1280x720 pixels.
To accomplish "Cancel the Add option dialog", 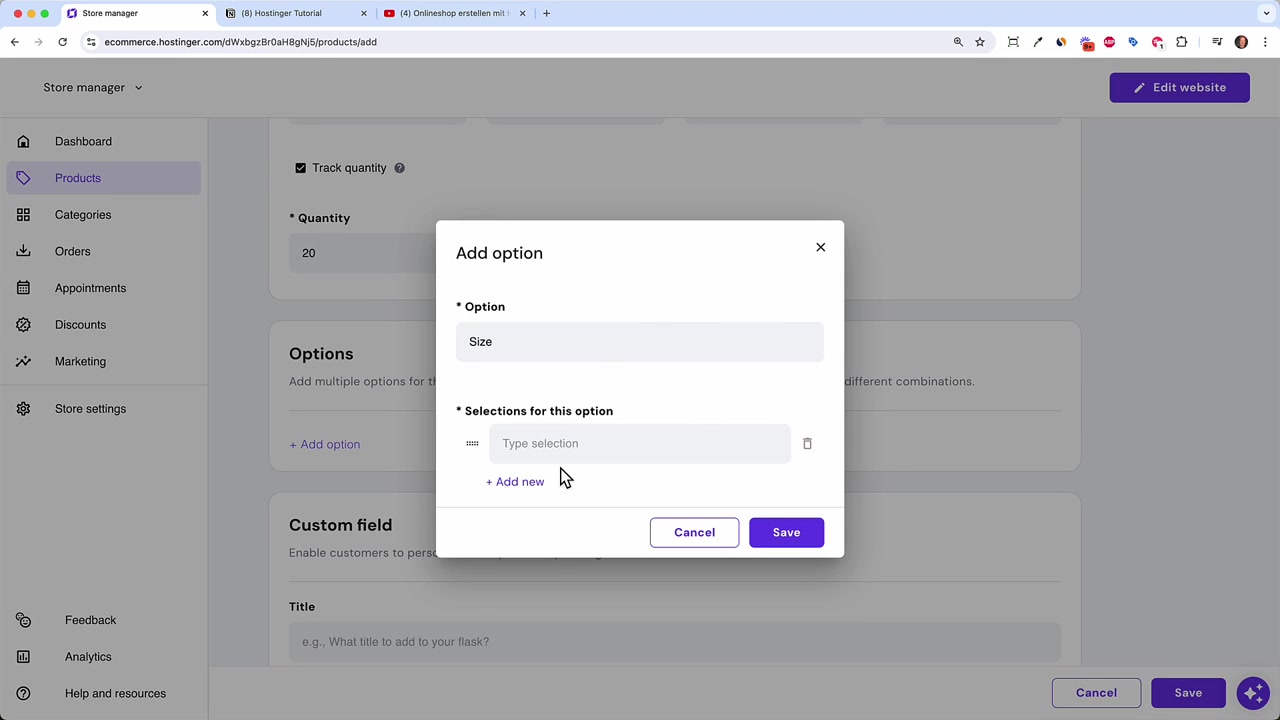I will coord(694,532).
